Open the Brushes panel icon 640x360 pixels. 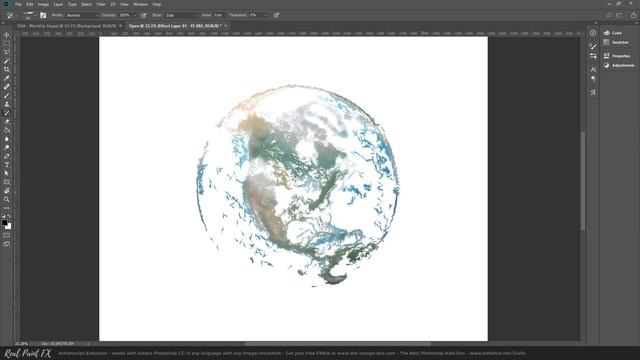tap(593, 47)
